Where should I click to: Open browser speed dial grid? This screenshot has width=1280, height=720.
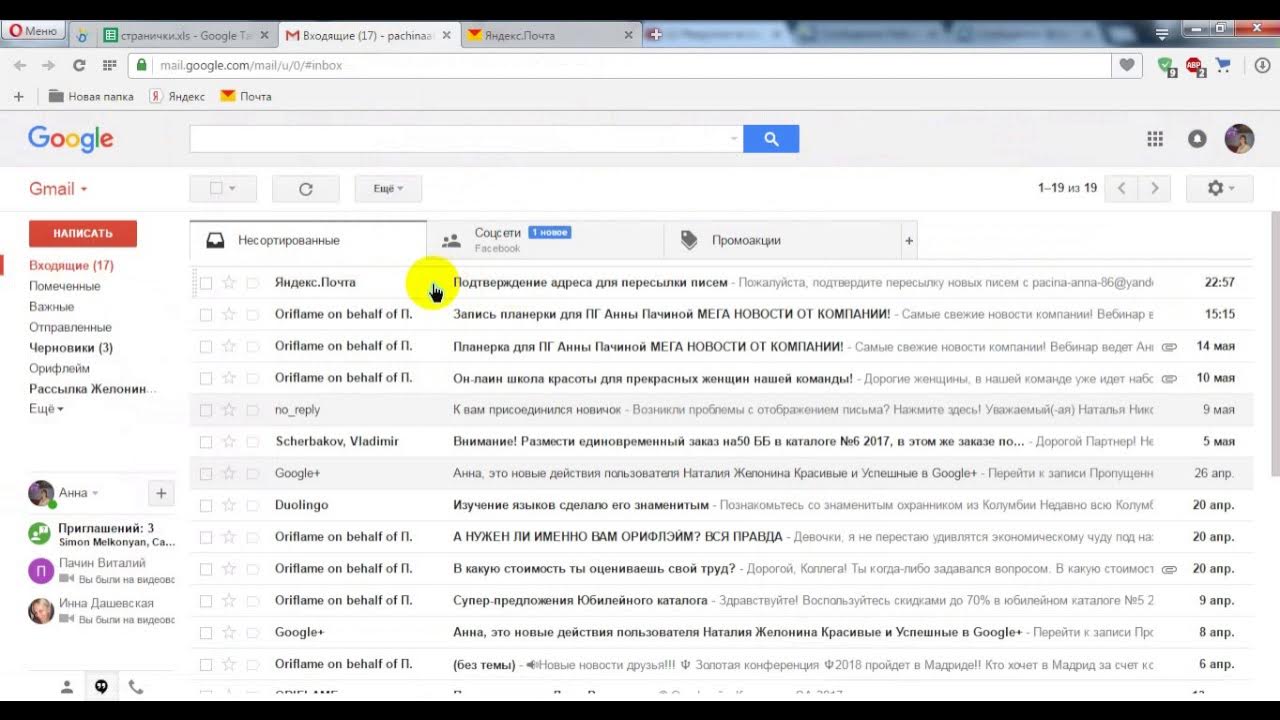[x=109, y=65]
